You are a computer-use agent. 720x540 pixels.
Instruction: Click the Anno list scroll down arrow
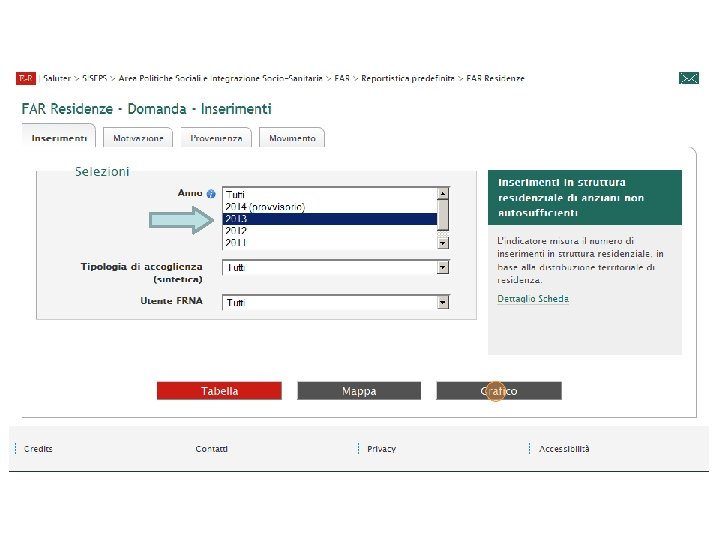click(443, 243)
